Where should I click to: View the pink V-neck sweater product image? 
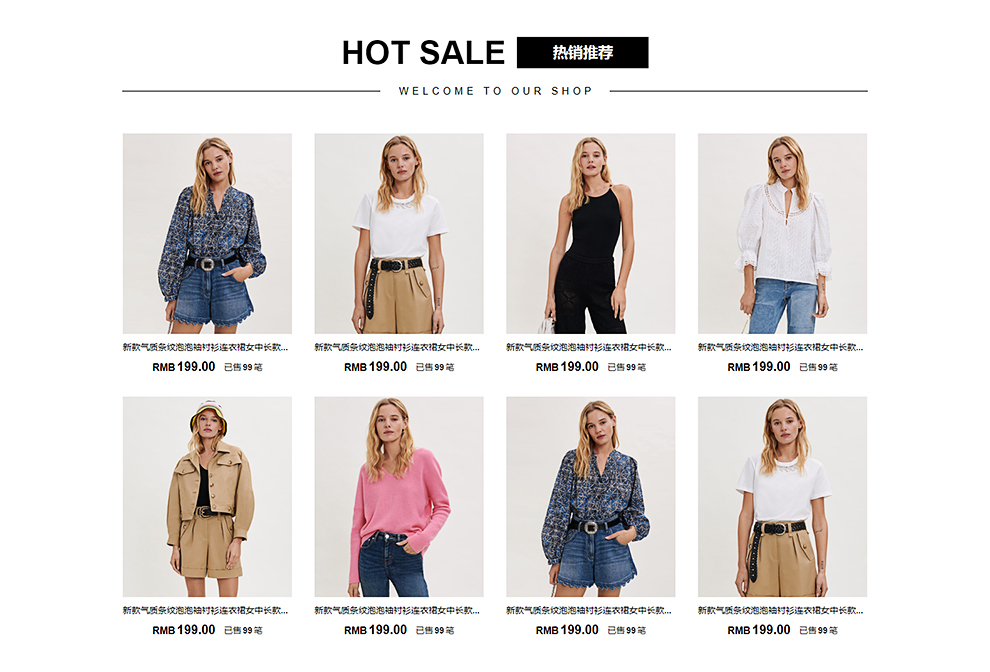click(x=399, y=496)
